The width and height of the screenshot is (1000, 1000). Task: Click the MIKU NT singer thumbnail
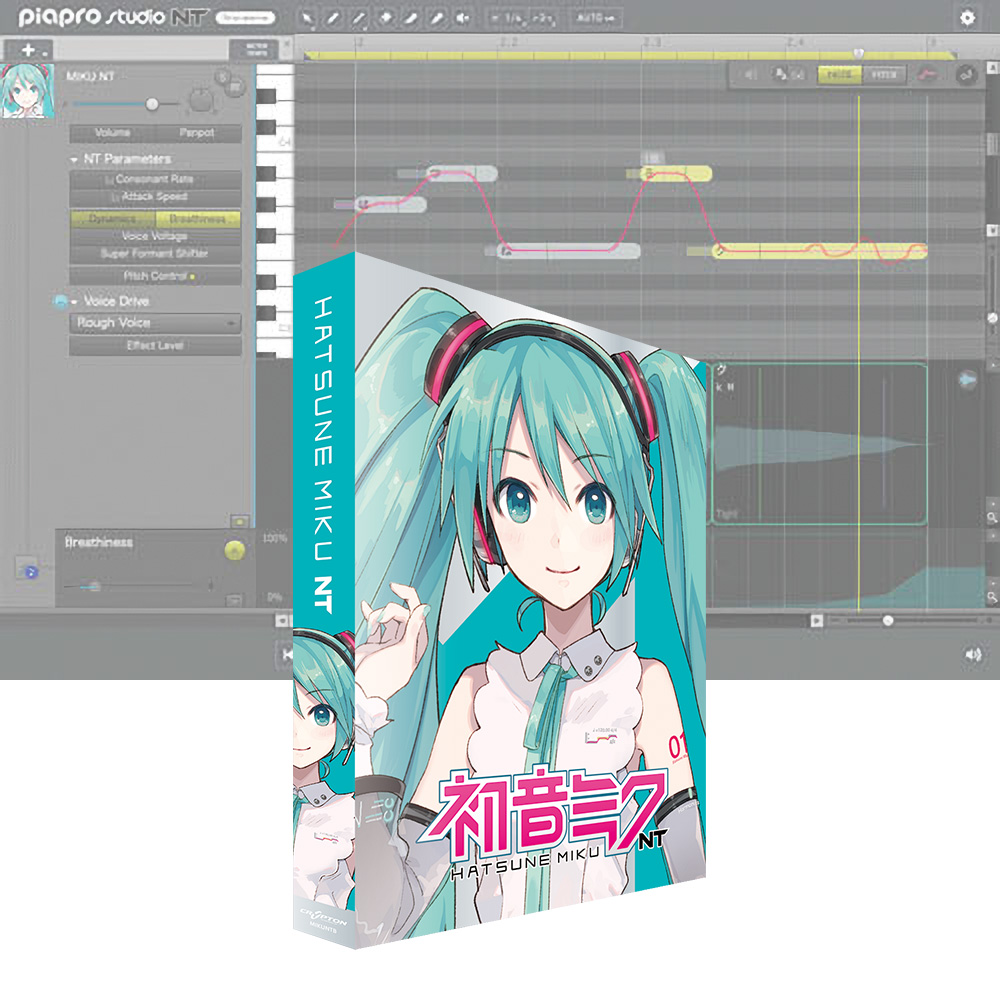pyautogui.click(x=27, y=91)
